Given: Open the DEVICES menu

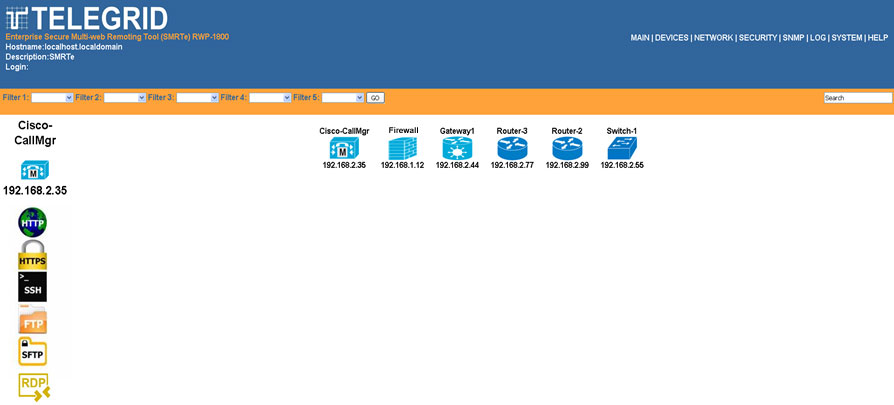Looking at the screenshot, I should pyautogui.click(x=672, y=38).
